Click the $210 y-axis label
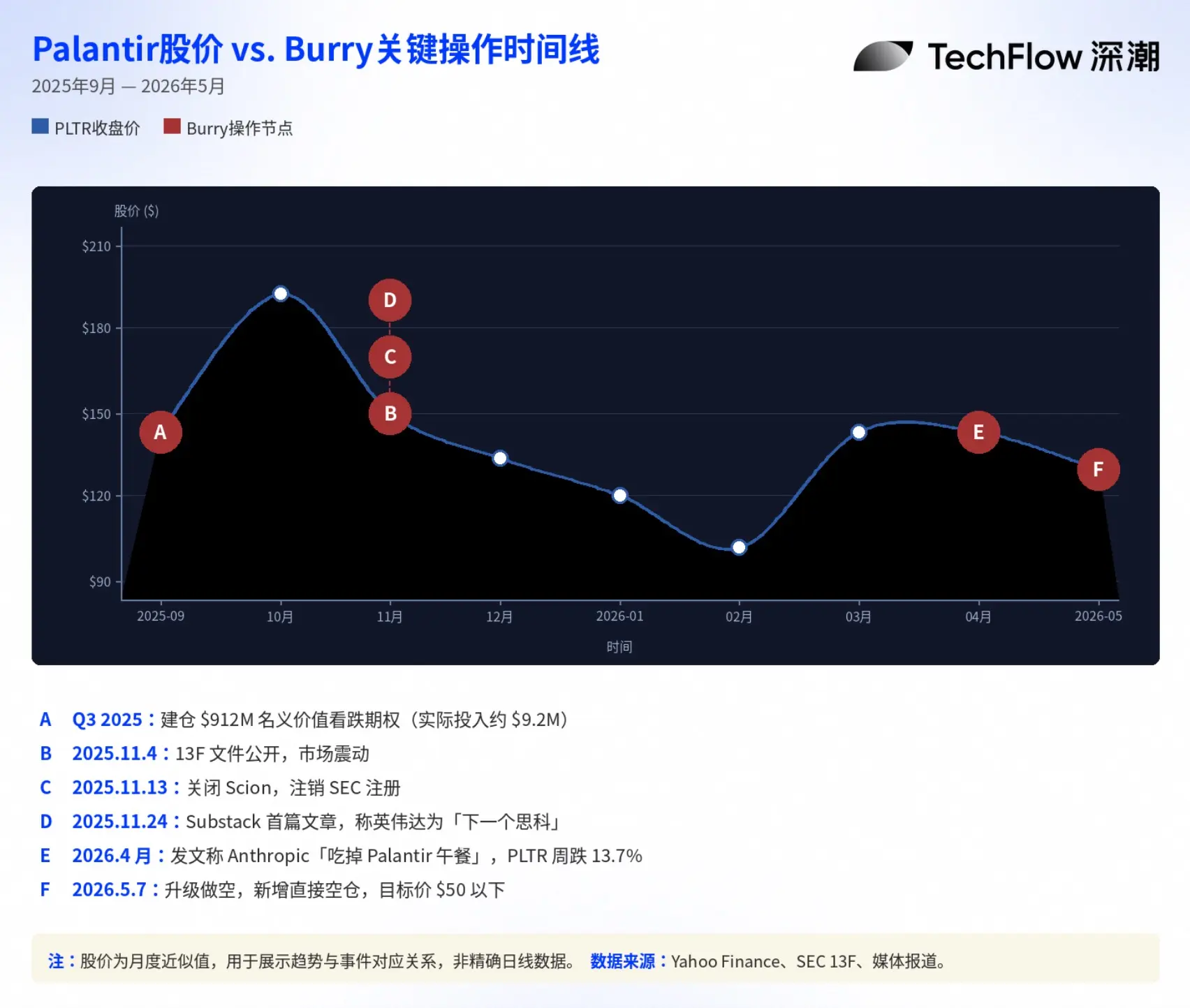1190x1008 pixels. tap(96, 246)
